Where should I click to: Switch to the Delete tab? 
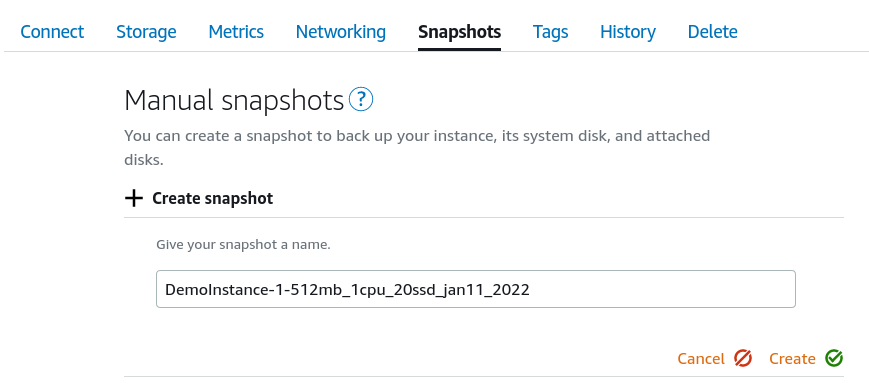pos(713,32)
